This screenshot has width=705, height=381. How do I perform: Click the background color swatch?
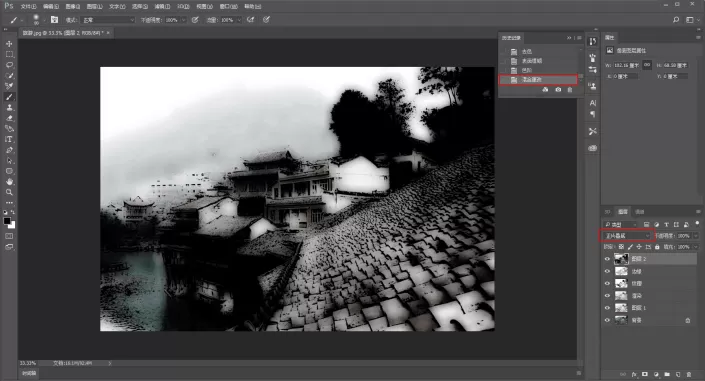click(x=12, y=224)
